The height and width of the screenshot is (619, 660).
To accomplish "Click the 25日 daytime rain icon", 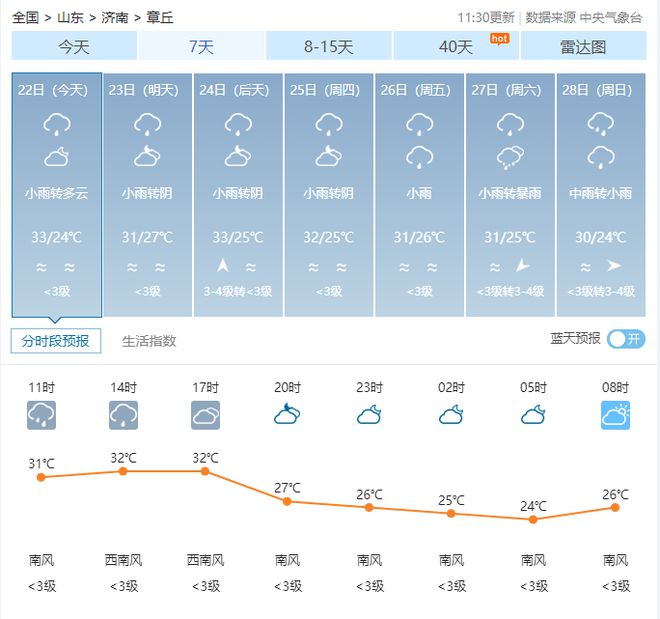I will pos(329,124).
